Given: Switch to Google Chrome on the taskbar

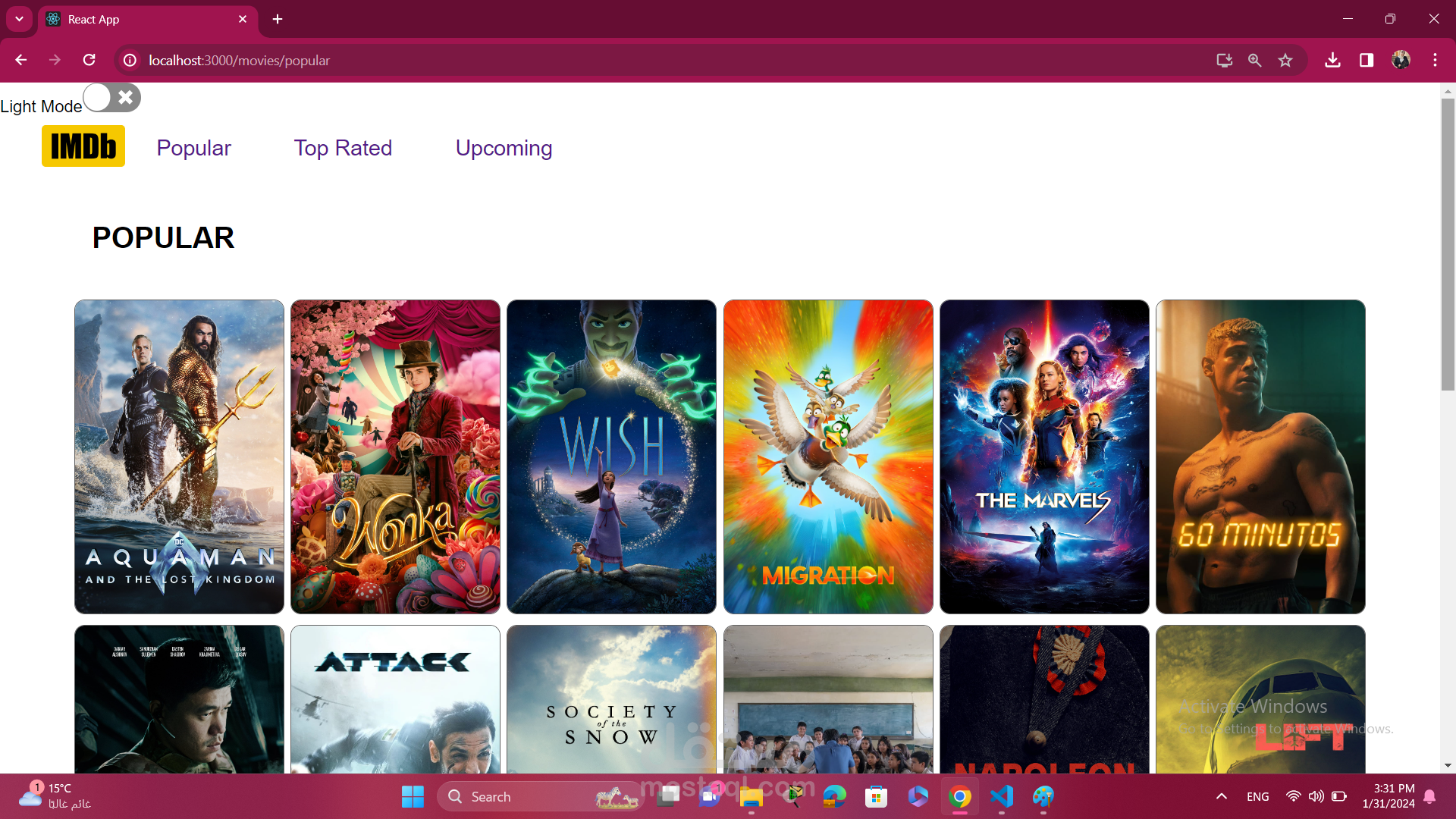Looking at the screenshot, I should coord(959,797).
